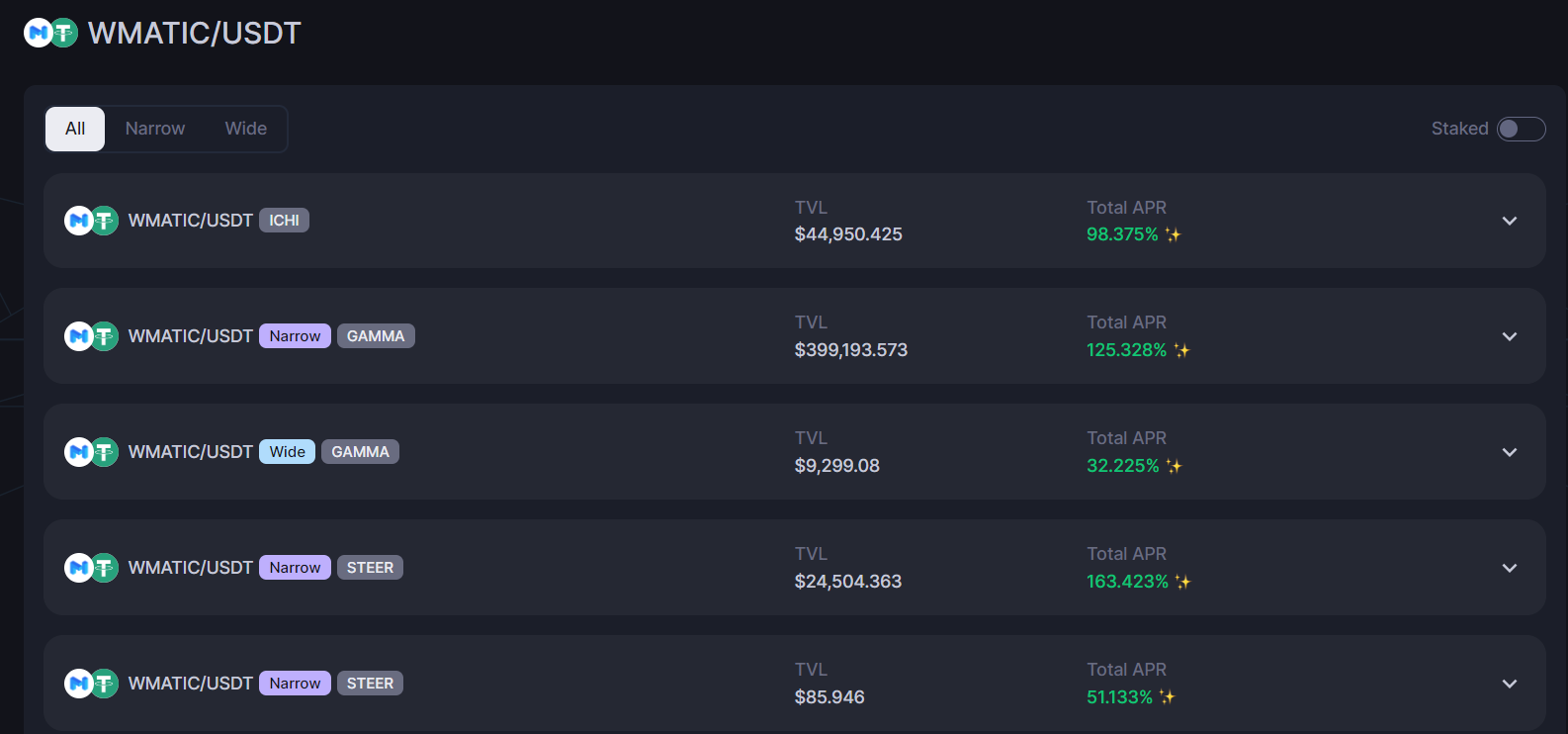Screen dimensions: 1568x734
Task: Click sparkle icon next to 163.423% APR
Action: (1182, 582)
